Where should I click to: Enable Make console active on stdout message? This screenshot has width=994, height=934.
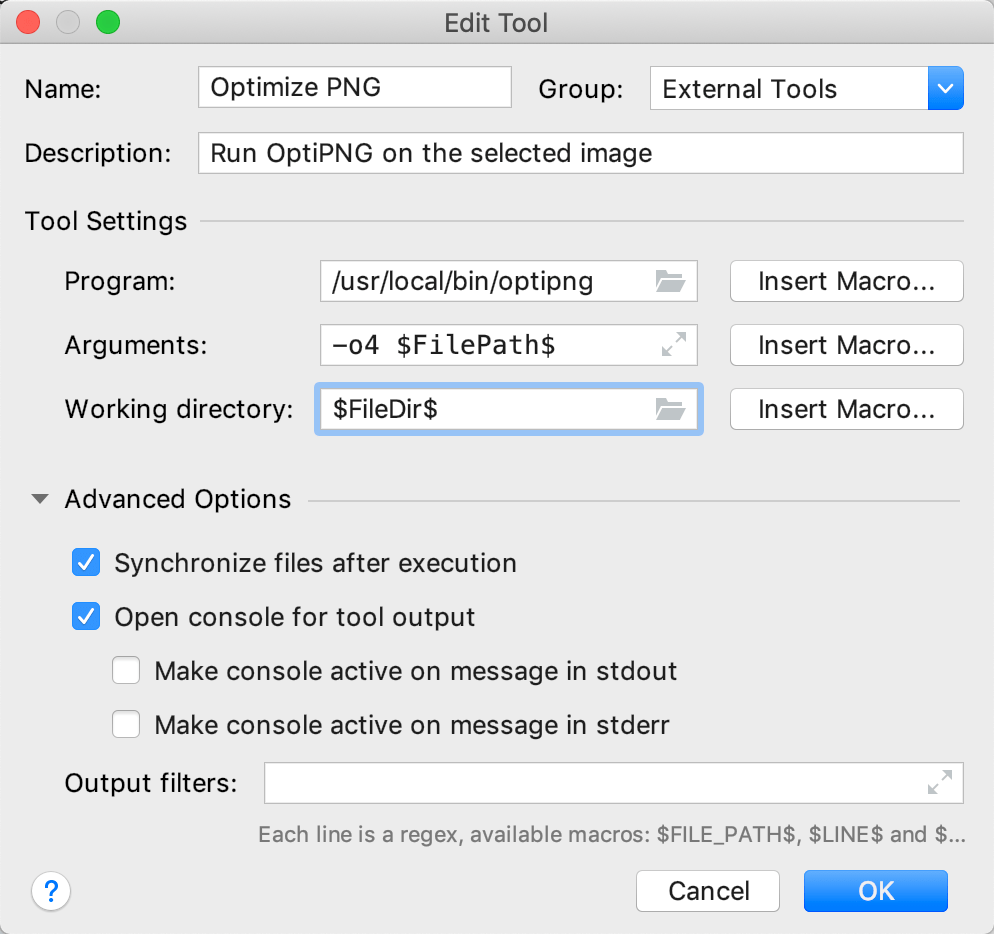click(126, 670)
